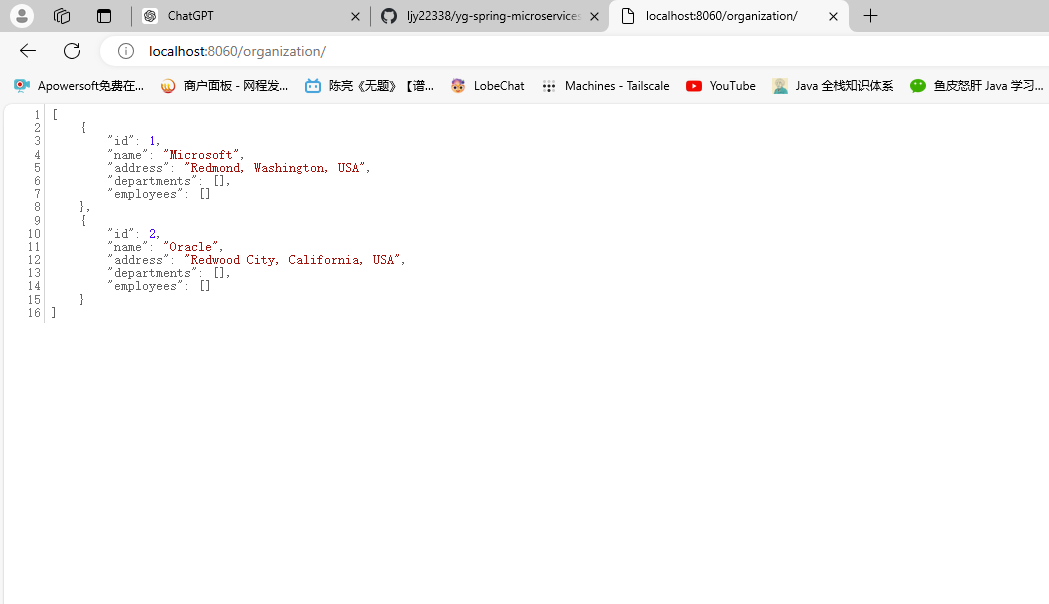View site information icon in address bar

[126, 51]
